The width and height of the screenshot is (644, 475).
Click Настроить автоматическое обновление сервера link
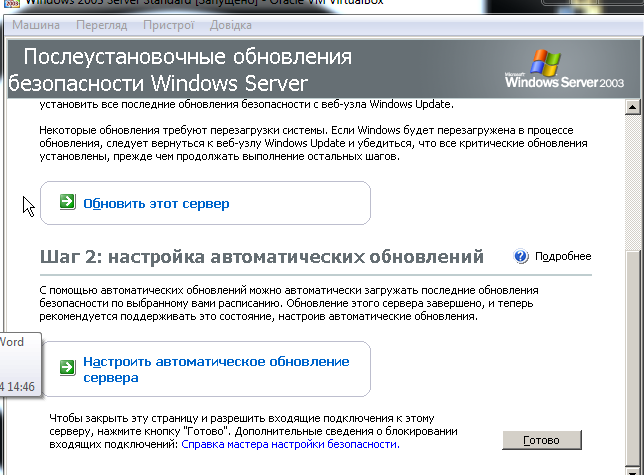tap(216, 369)
